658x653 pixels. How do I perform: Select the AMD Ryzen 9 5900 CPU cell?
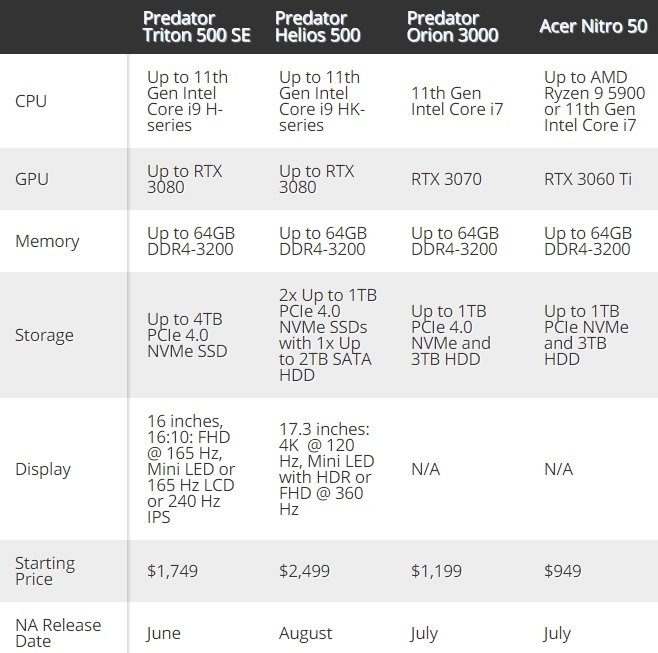point(589,101)
